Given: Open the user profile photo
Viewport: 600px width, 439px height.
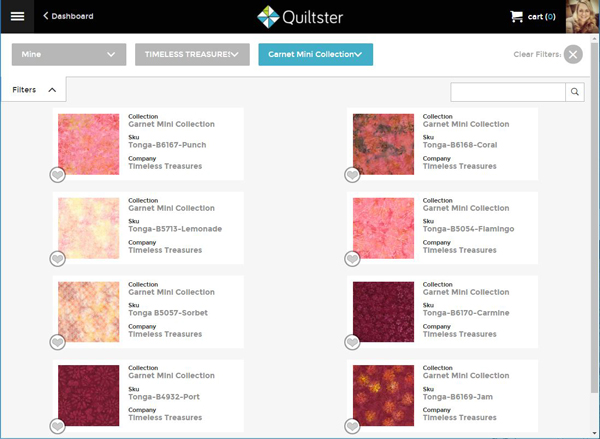Looking at the screenshot, I should pyautogui.click(x=582, y=16).
